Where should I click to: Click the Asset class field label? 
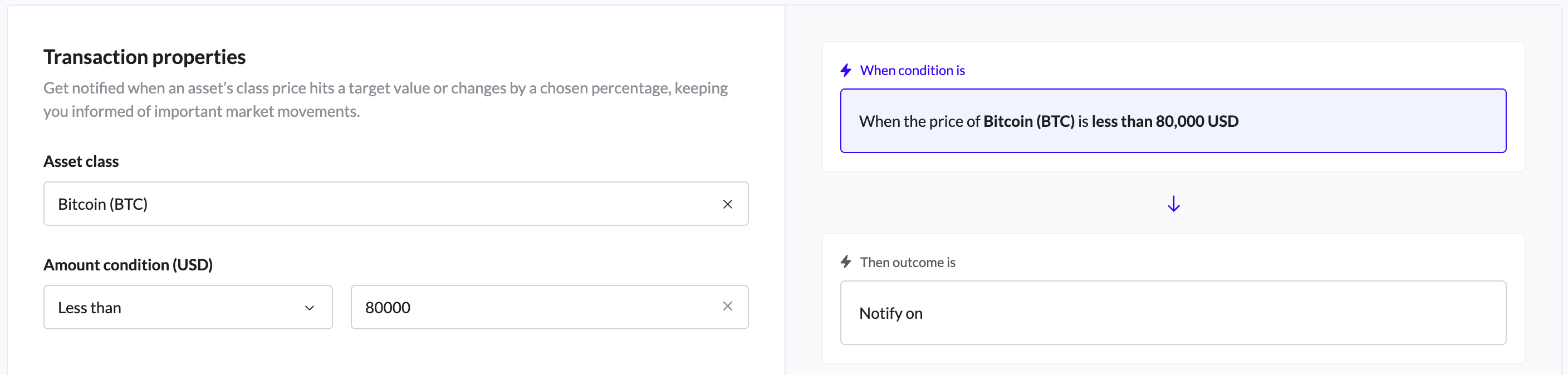coord(81,162)
